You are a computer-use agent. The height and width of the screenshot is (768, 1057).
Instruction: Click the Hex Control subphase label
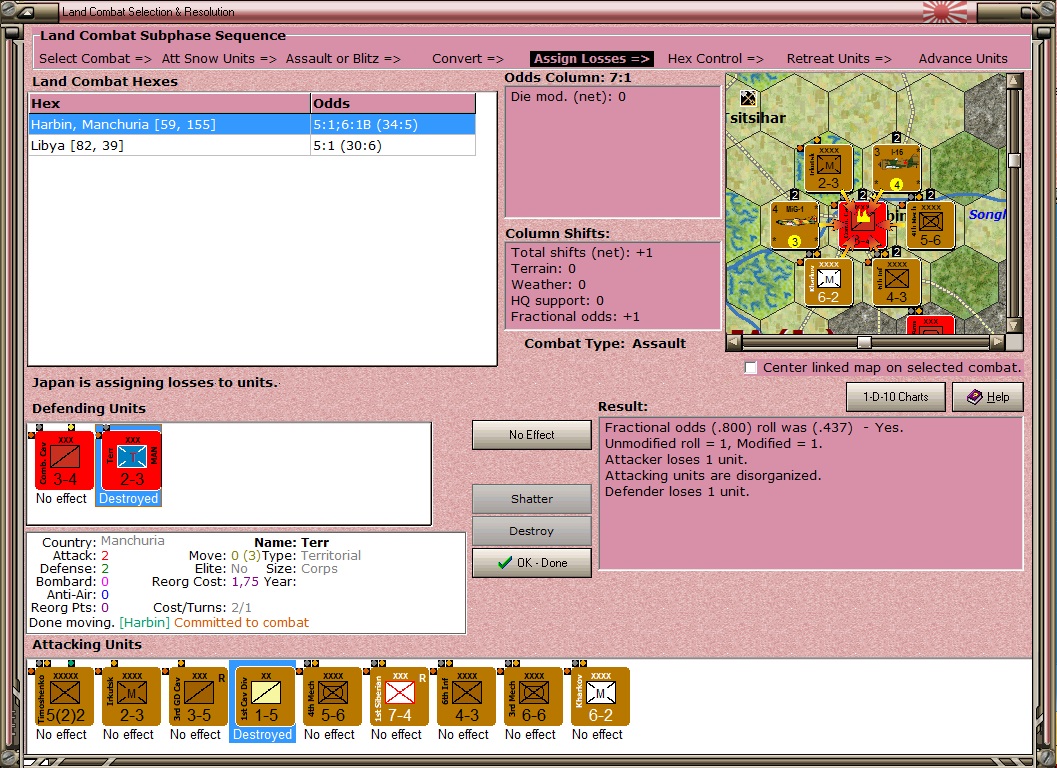point(715,59)
